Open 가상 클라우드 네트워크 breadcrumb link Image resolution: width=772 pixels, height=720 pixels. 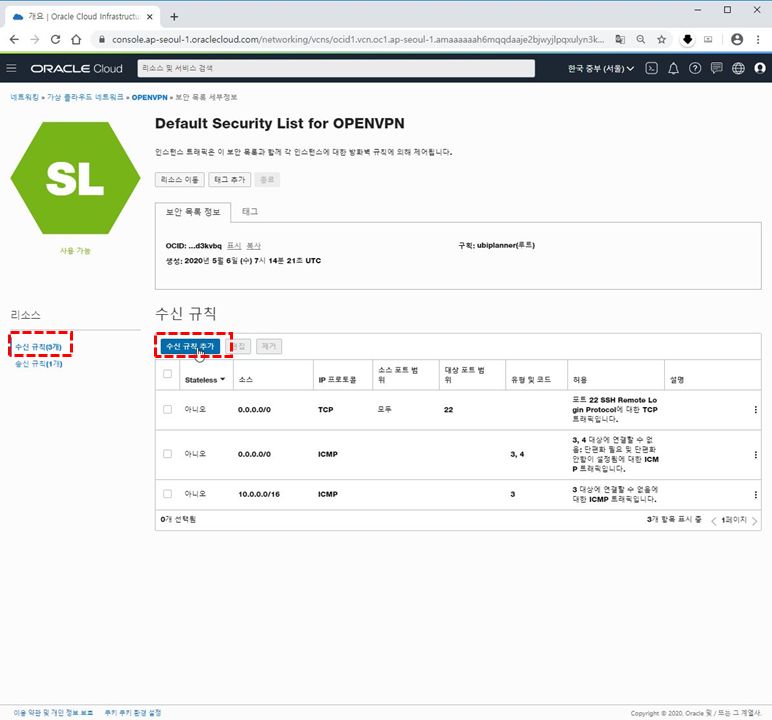tap(85, 98)
